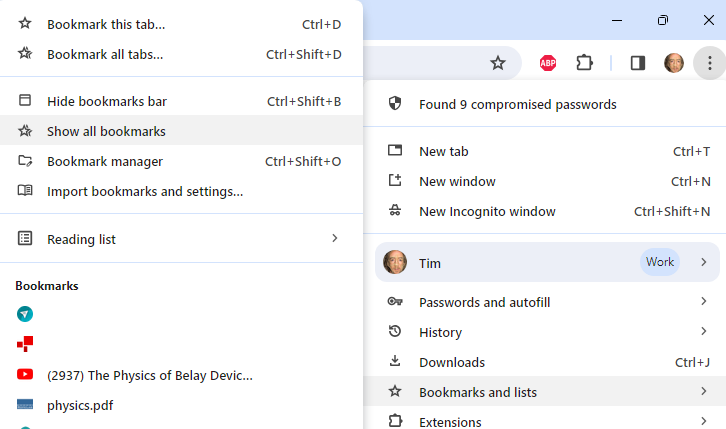
Task: Select Bookmark manager menu item
Action: tap(105, 161)
